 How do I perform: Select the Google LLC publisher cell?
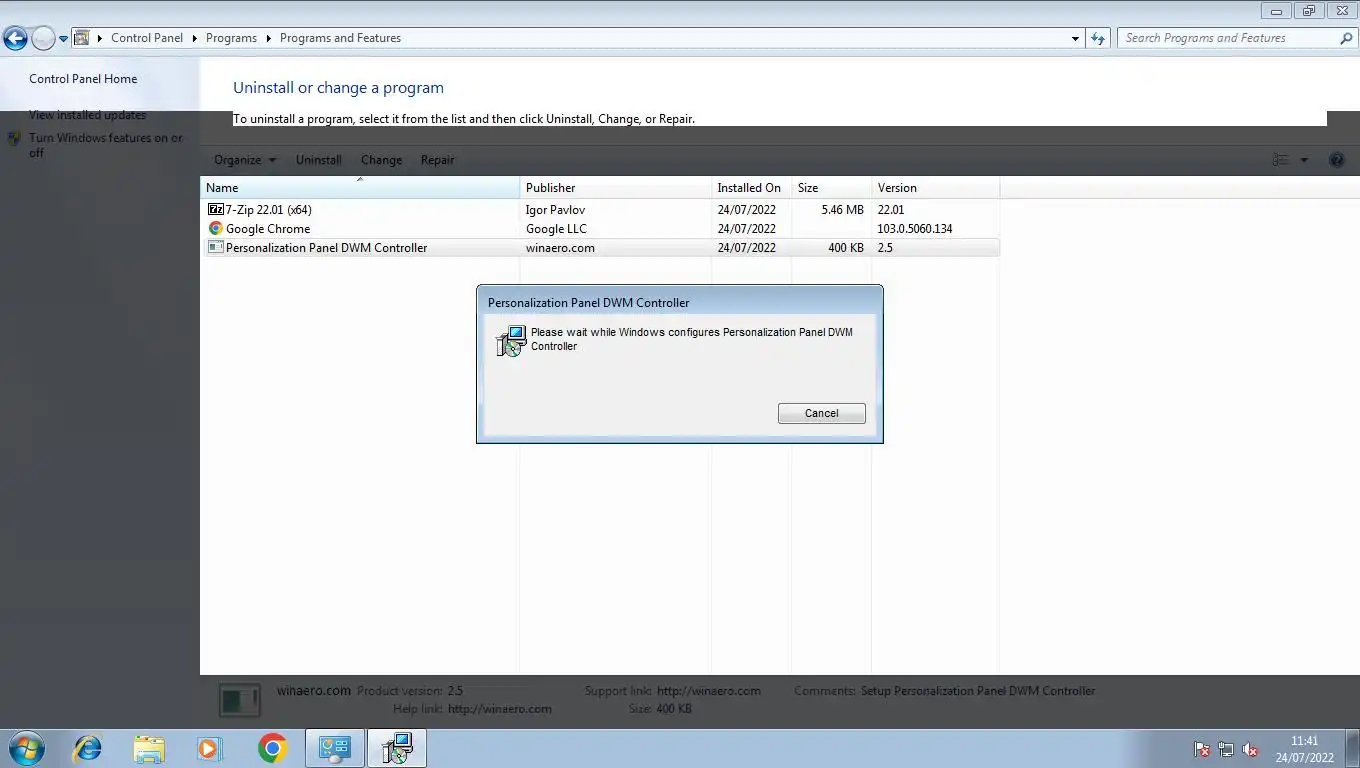[x=556, y=229]
